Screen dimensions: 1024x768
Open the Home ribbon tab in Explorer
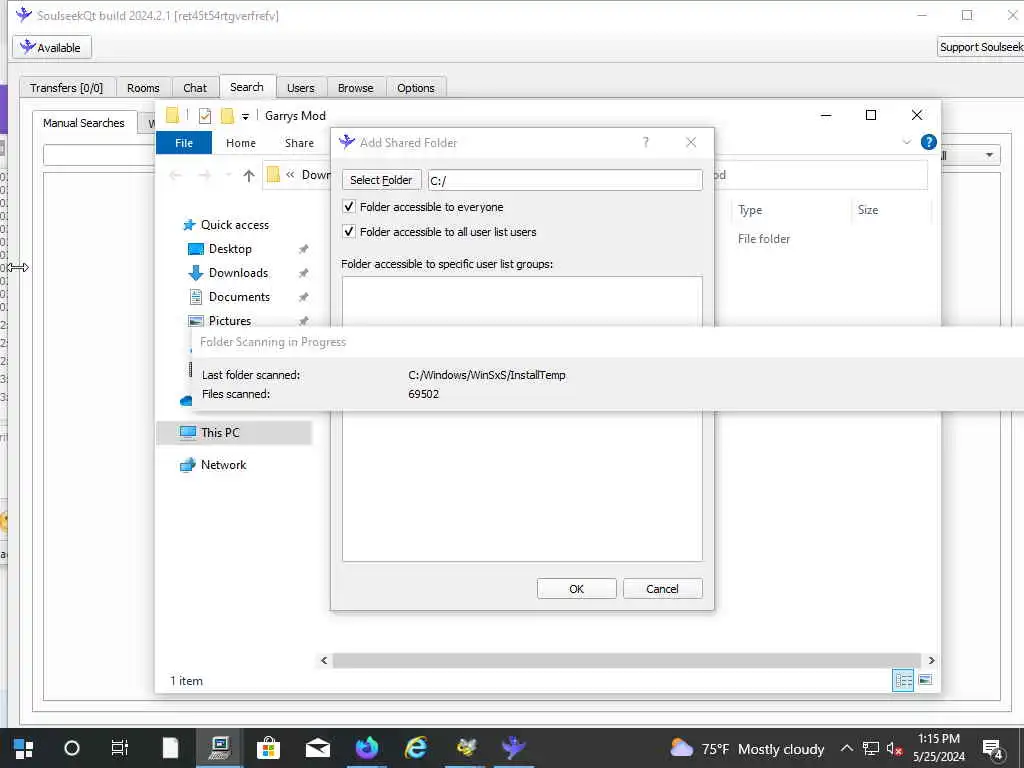(x=241, y=143)
